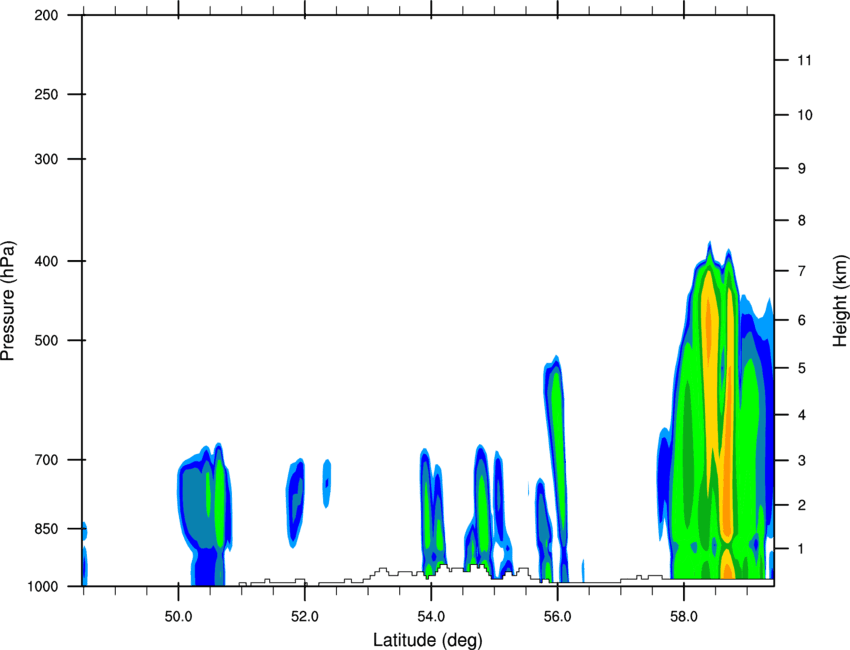The image size is (850, 650).
Task: Pick the 10 km height label
Action: coord(804,115)
